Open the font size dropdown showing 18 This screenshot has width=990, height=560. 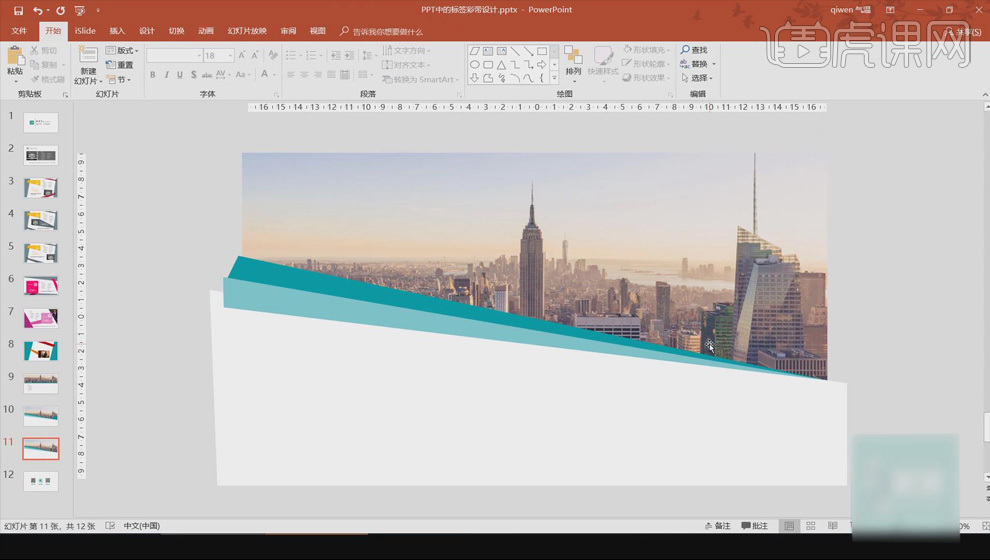click(230, 56)
